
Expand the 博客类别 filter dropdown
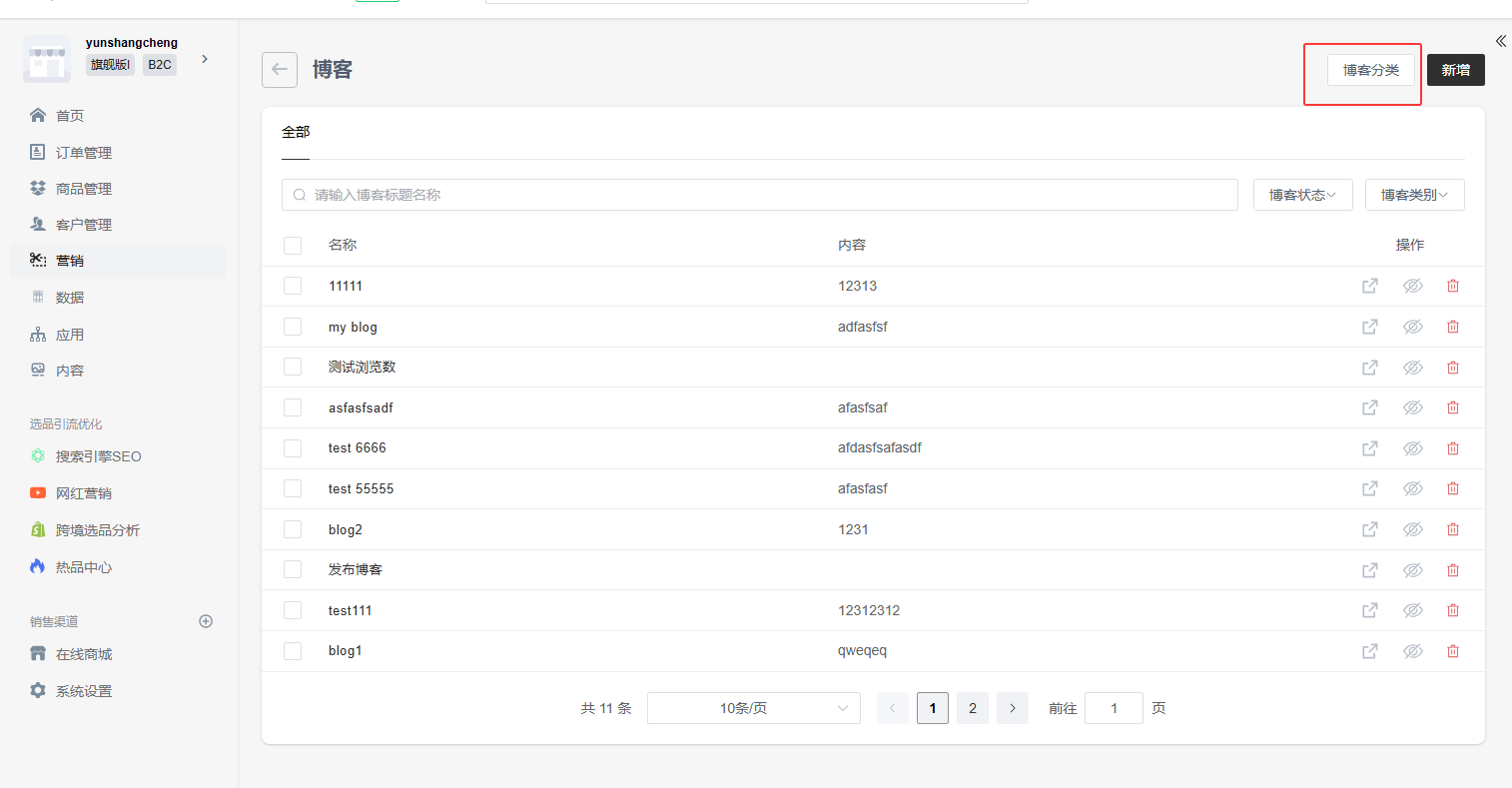coord(1414,195)
